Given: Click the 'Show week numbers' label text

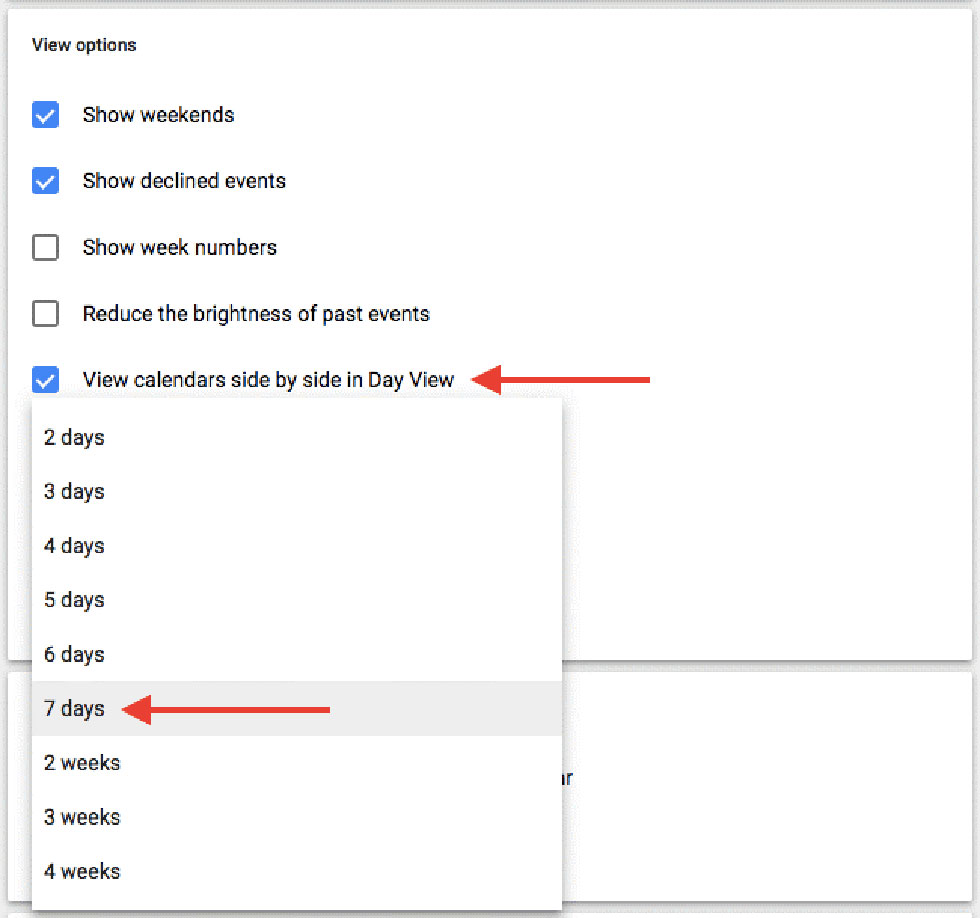Looking at the screenshot, I should [179, 247].
